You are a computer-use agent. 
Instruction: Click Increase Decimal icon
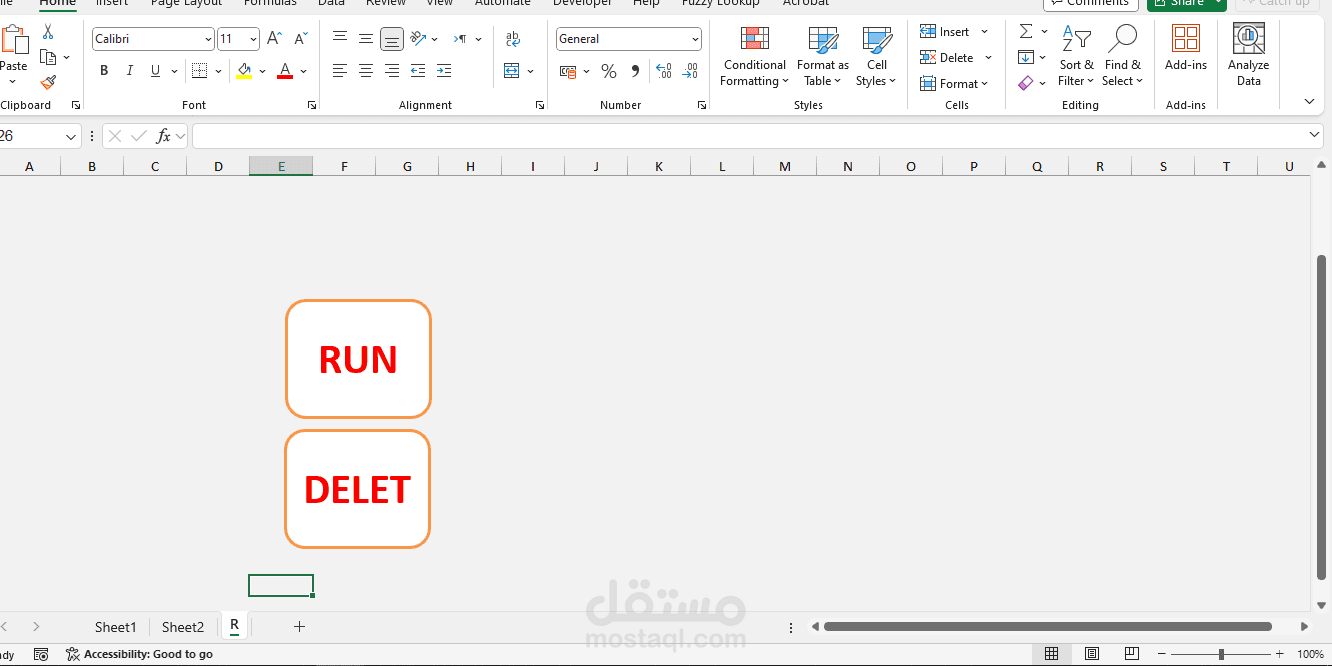pyautogui.click(x=663, y=72)
